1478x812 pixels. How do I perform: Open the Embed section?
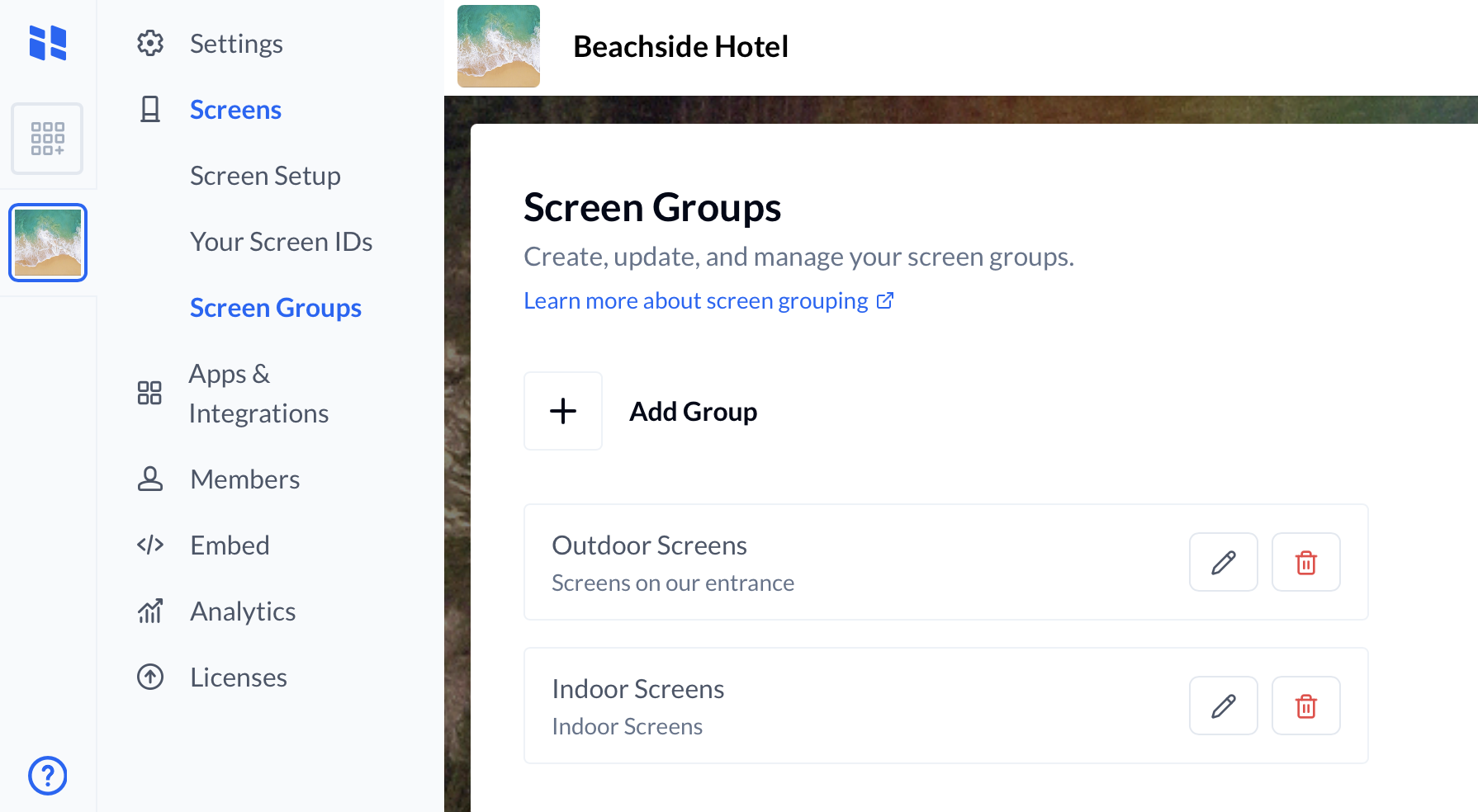point(230,545)
